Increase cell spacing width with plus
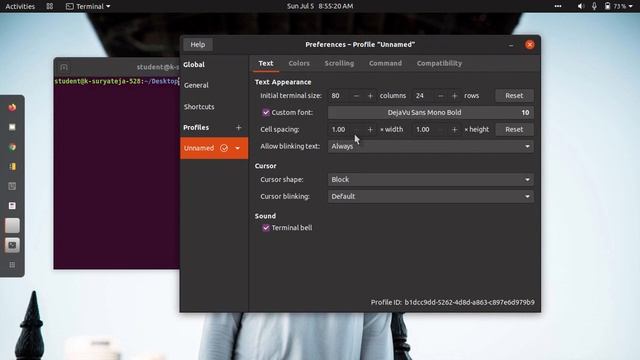Viewport: 640px width, 360px height. pos(370,129)
